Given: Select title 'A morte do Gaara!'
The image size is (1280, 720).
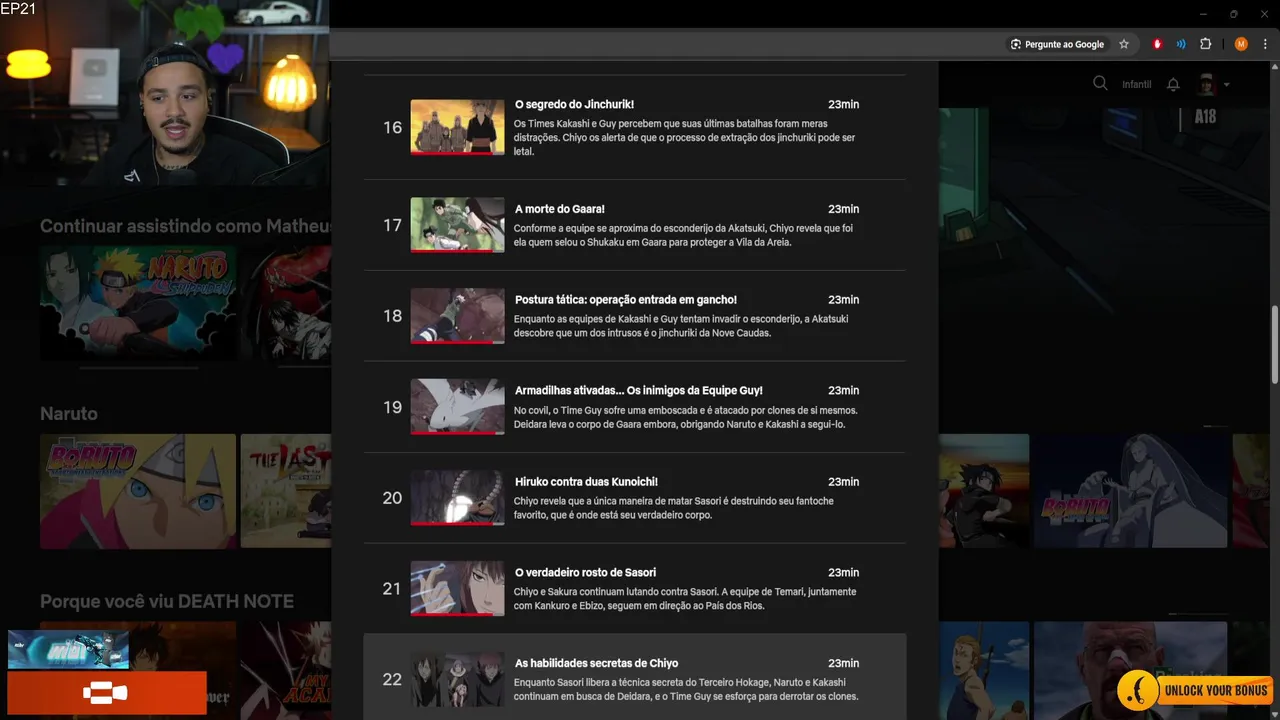Looking at the screenshot, I should [x=559, y=209].
